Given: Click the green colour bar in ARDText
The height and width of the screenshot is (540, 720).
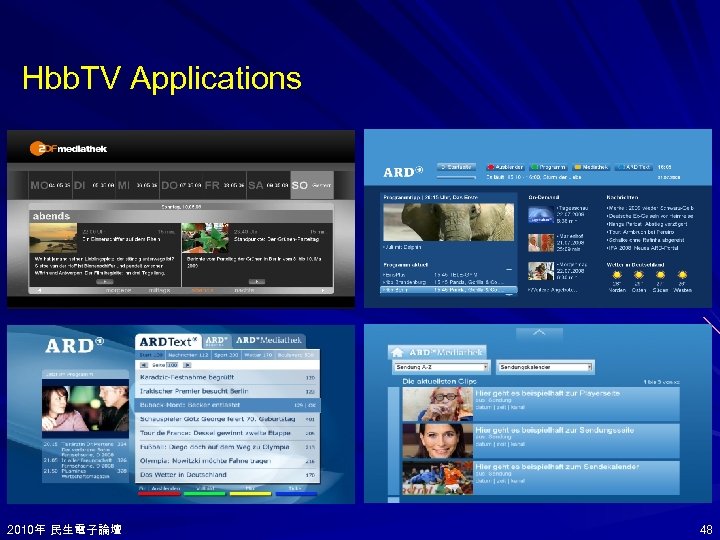Looking at the screenshot, I should pos(204,494).
